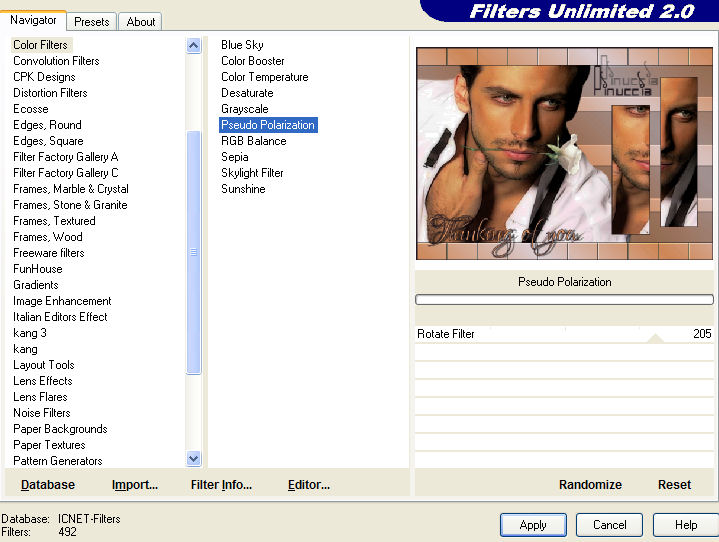The height and width of the screenshot is (542, 719).
Task: Open the Database option
Action: 48,485
